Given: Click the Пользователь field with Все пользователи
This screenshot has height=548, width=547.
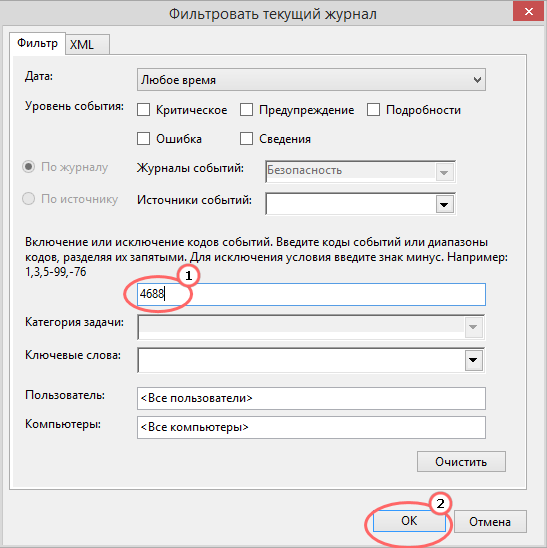Looking at the screenshot, I should click(311, 398).
